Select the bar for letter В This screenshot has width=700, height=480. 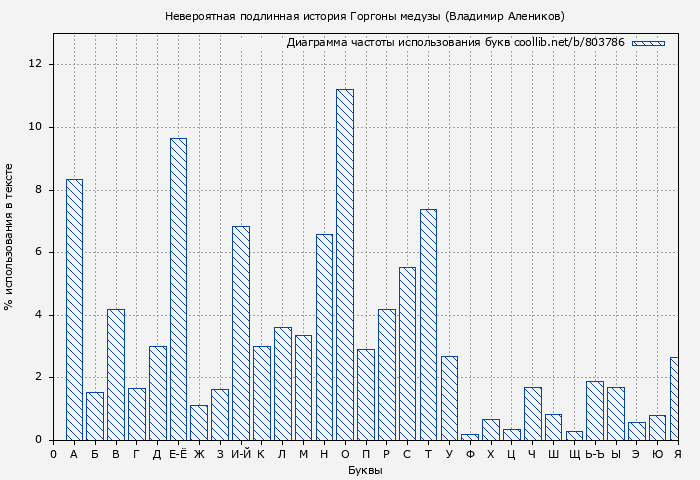click(x=116, y=375)
